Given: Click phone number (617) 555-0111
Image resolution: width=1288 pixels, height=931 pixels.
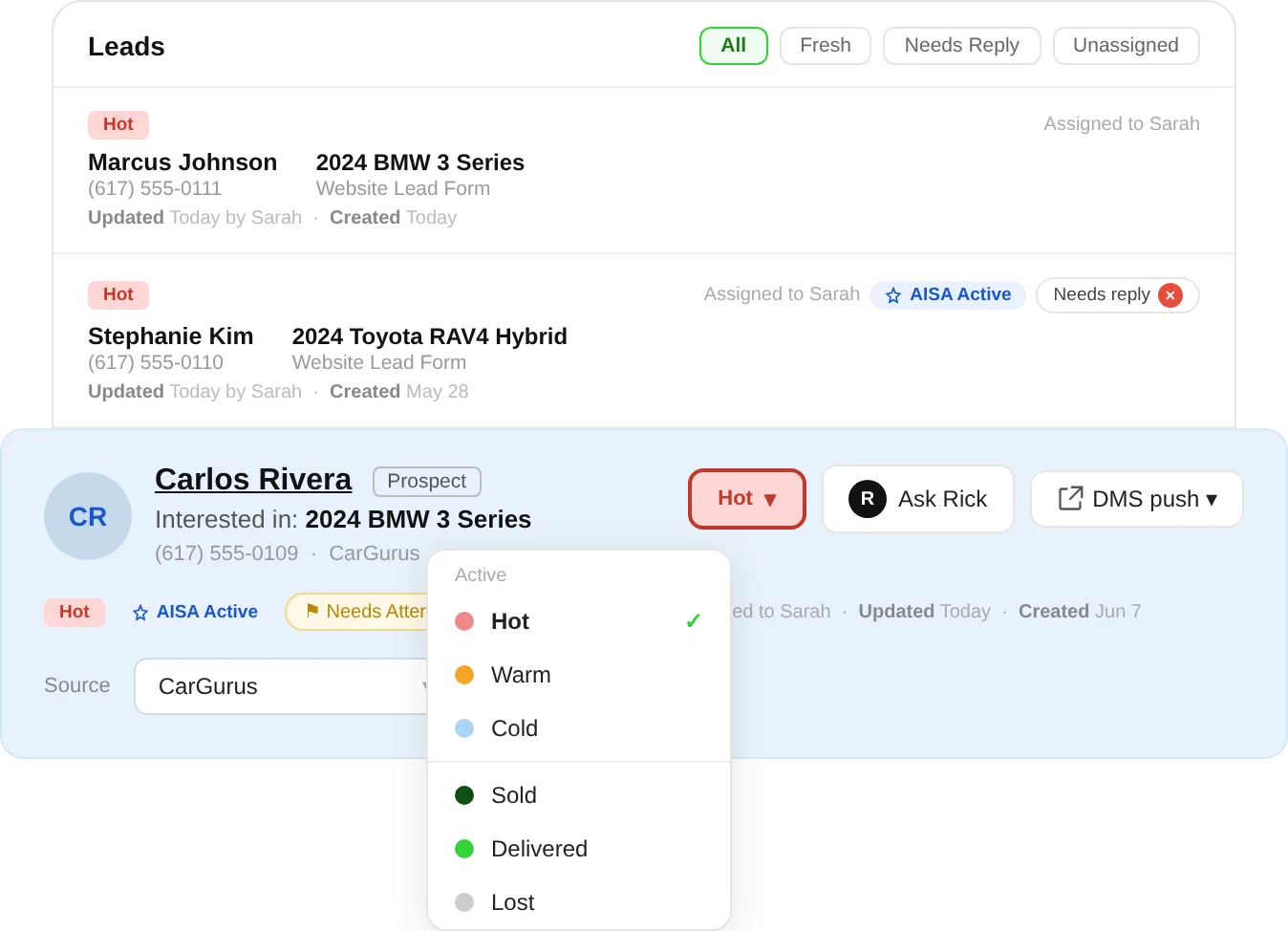Looking at the screenshot, I should [155, 189].
